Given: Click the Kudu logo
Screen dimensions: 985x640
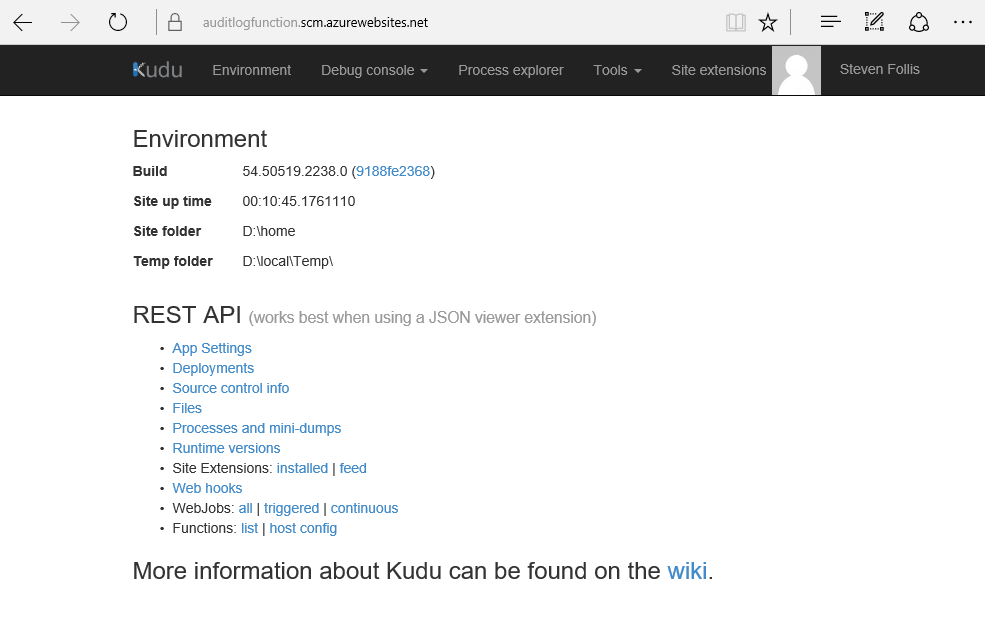Looking at the screenshot, I should click(158, 70).
